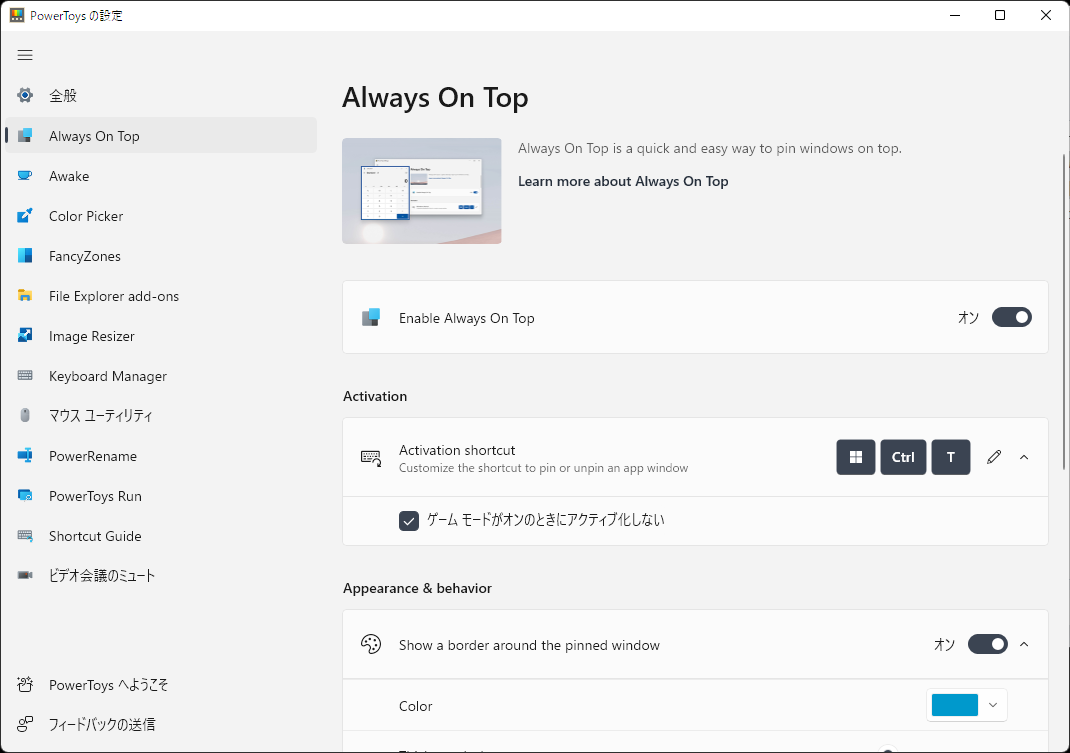Open ビデオ会議のミュート settings page
Viewport: 1070px width, 753px height.
tap(161, 576)
